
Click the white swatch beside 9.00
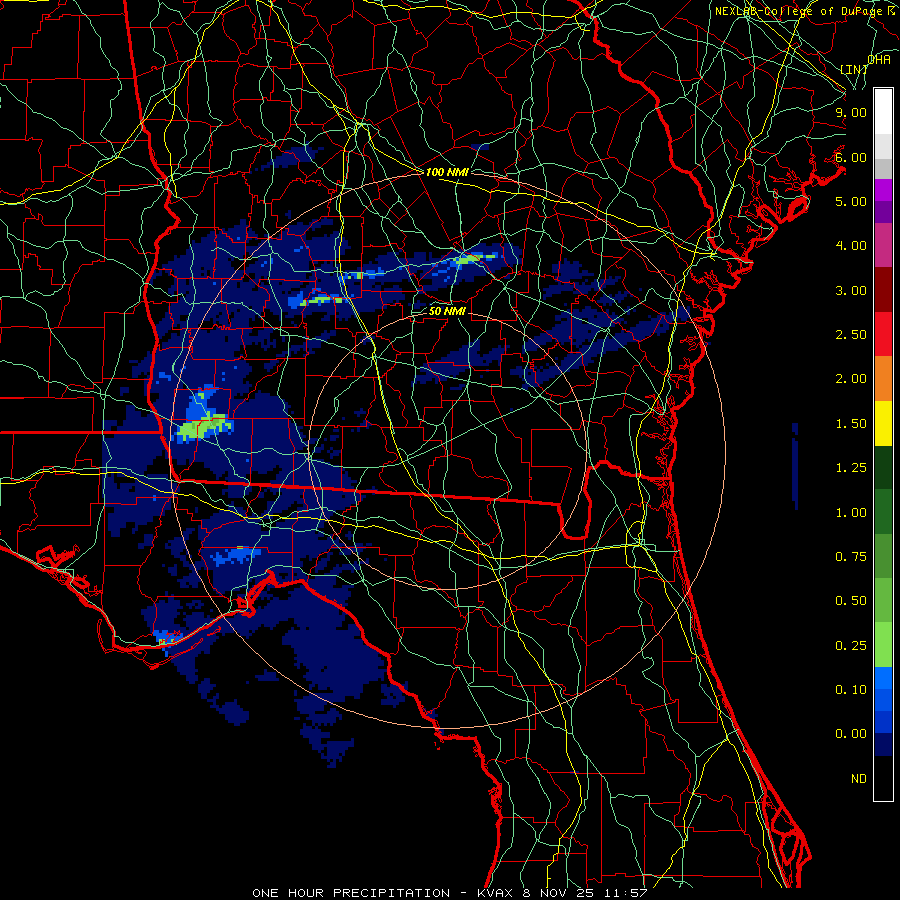point(883,112)
